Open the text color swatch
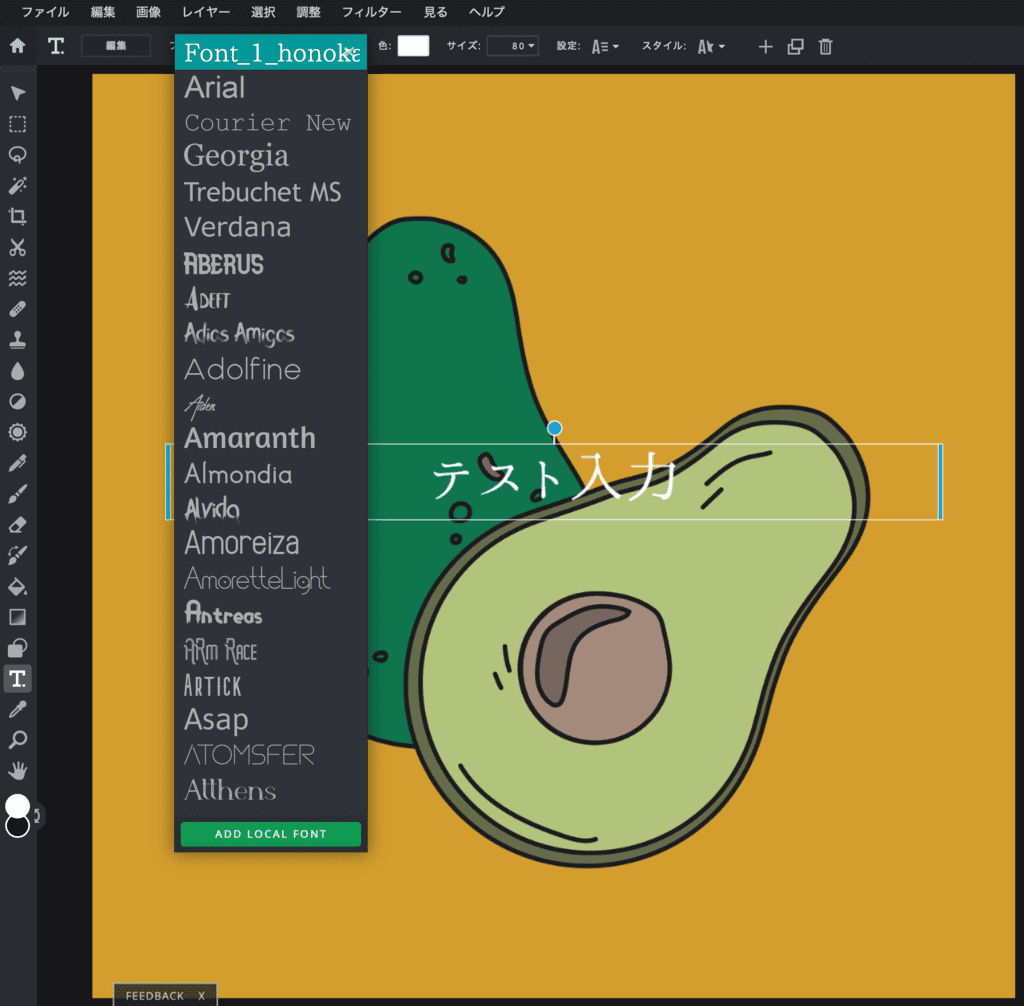The height and width of the screenshot is (1006, 1024). click(x=413, y=45)
